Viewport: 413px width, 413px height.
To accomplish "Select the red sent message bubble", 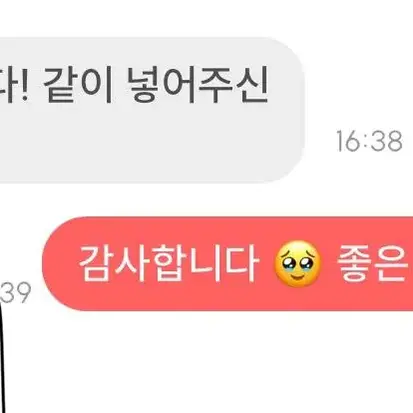I will 228,264.
